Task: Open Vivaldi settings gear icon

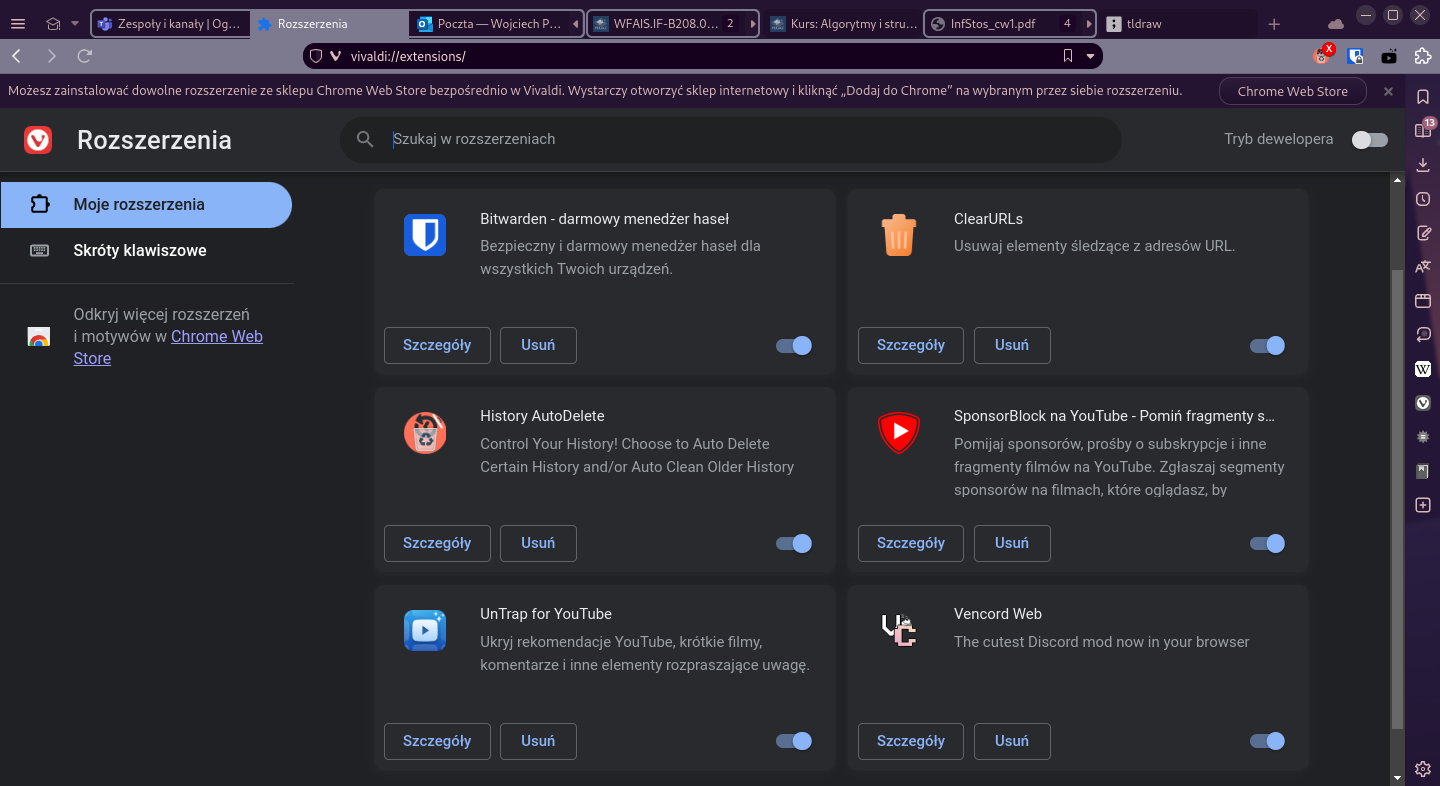Action: [1423, 769]
